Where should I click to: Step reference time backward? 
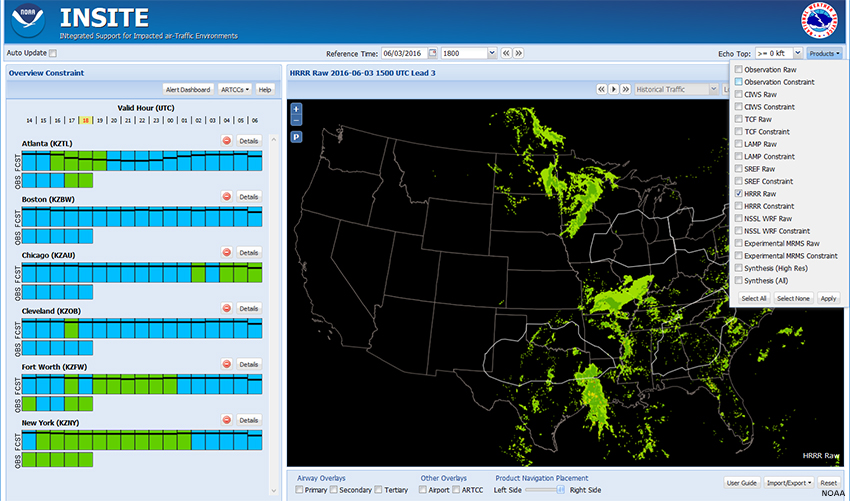[x=506, y=53]
